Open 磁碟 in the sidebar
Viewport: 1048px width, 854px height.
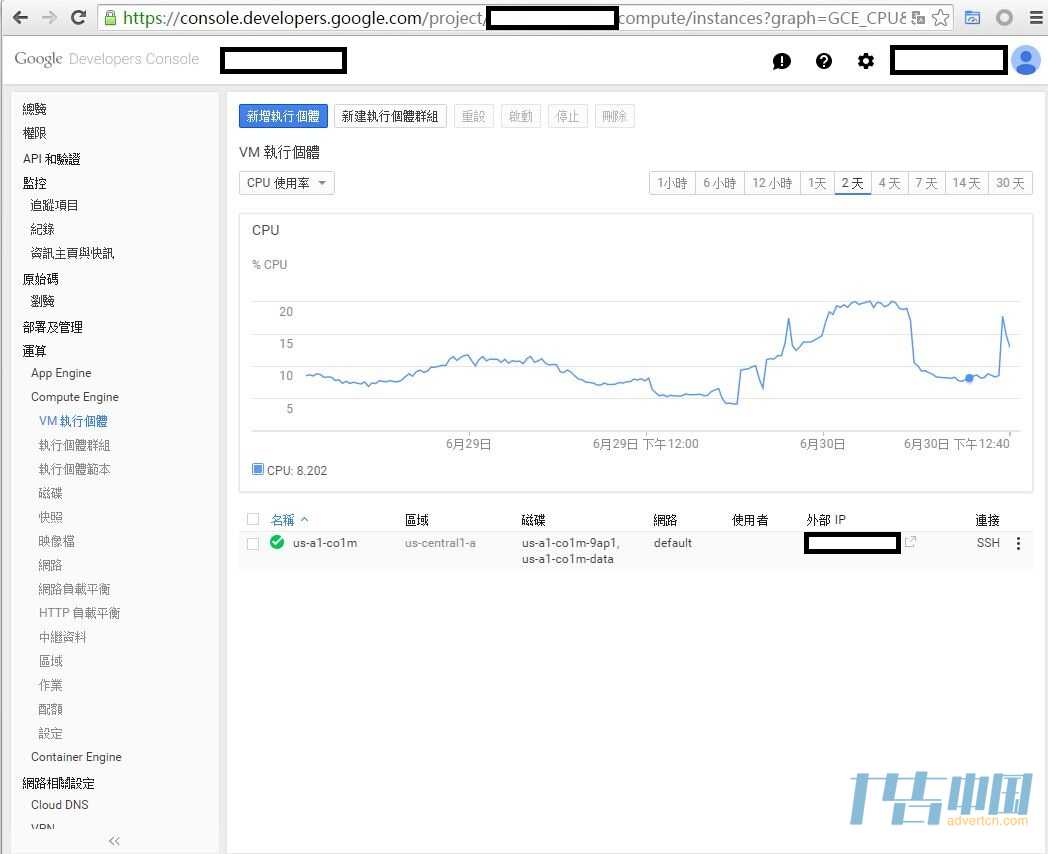[x=51, y=493]
